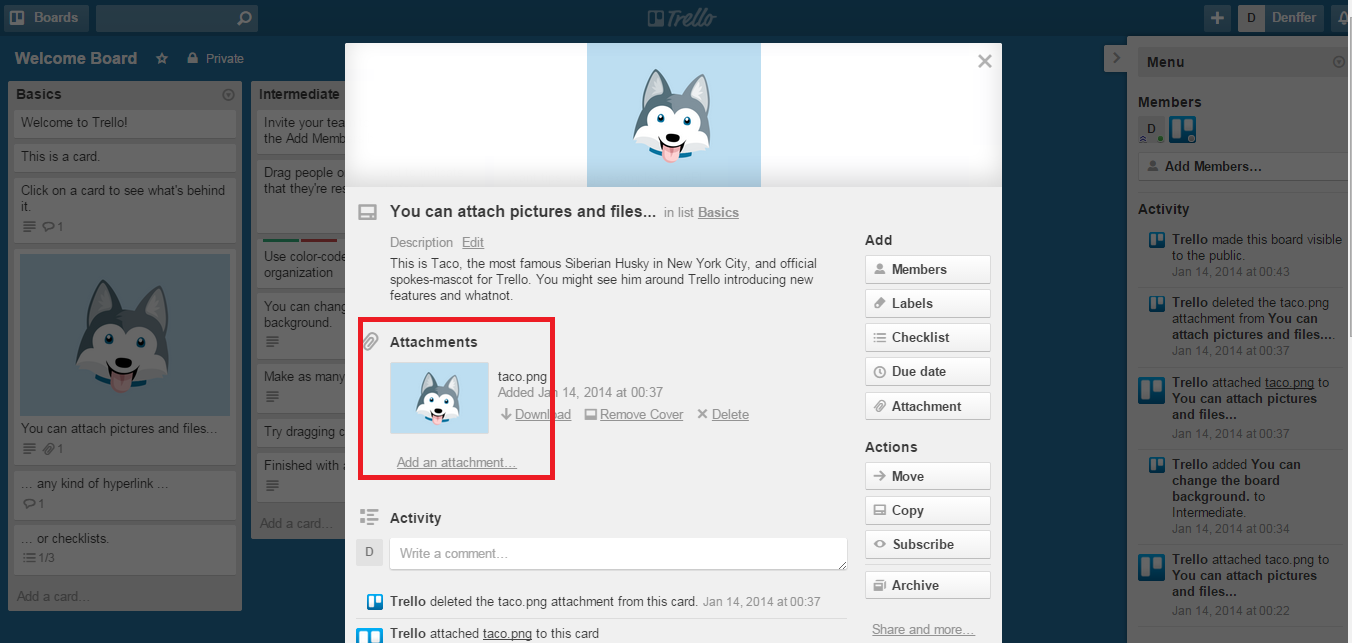Image resolution: width=1352 pixels, height=643 pixels.
Task: Click the Activity heading icon in card
Action: point(368,517)
